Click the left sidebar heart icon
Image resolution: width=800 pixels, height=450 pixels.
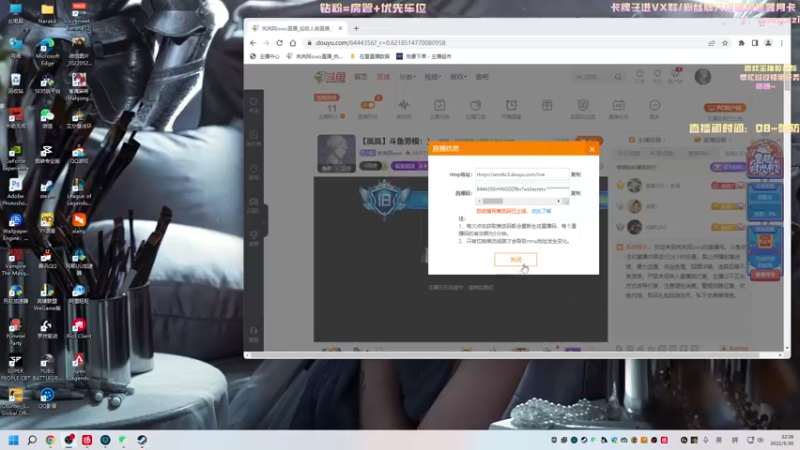pyautogui.click(x=254, y=102)
